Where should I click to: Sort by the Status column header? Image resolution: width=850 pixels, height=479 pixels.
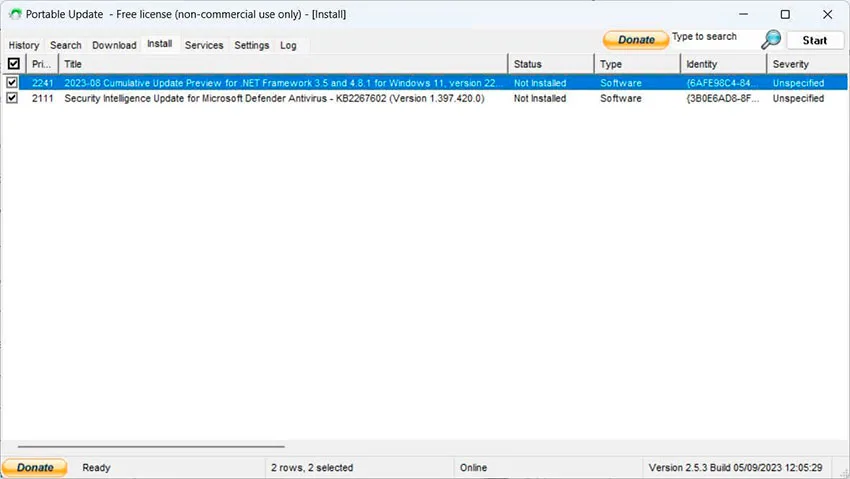tap(551, 64)
